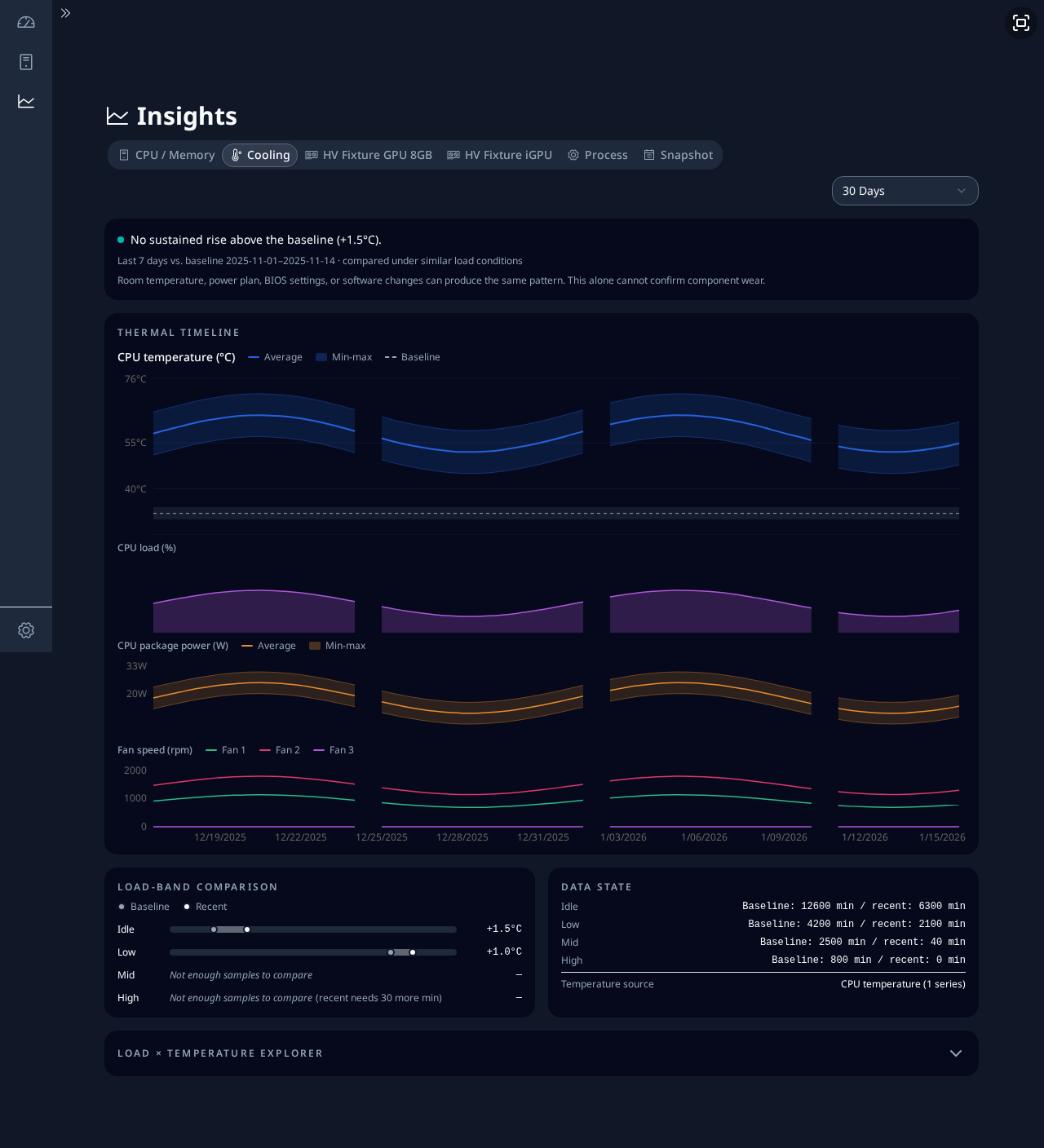Switch to the Process tab

click(598, 155)
